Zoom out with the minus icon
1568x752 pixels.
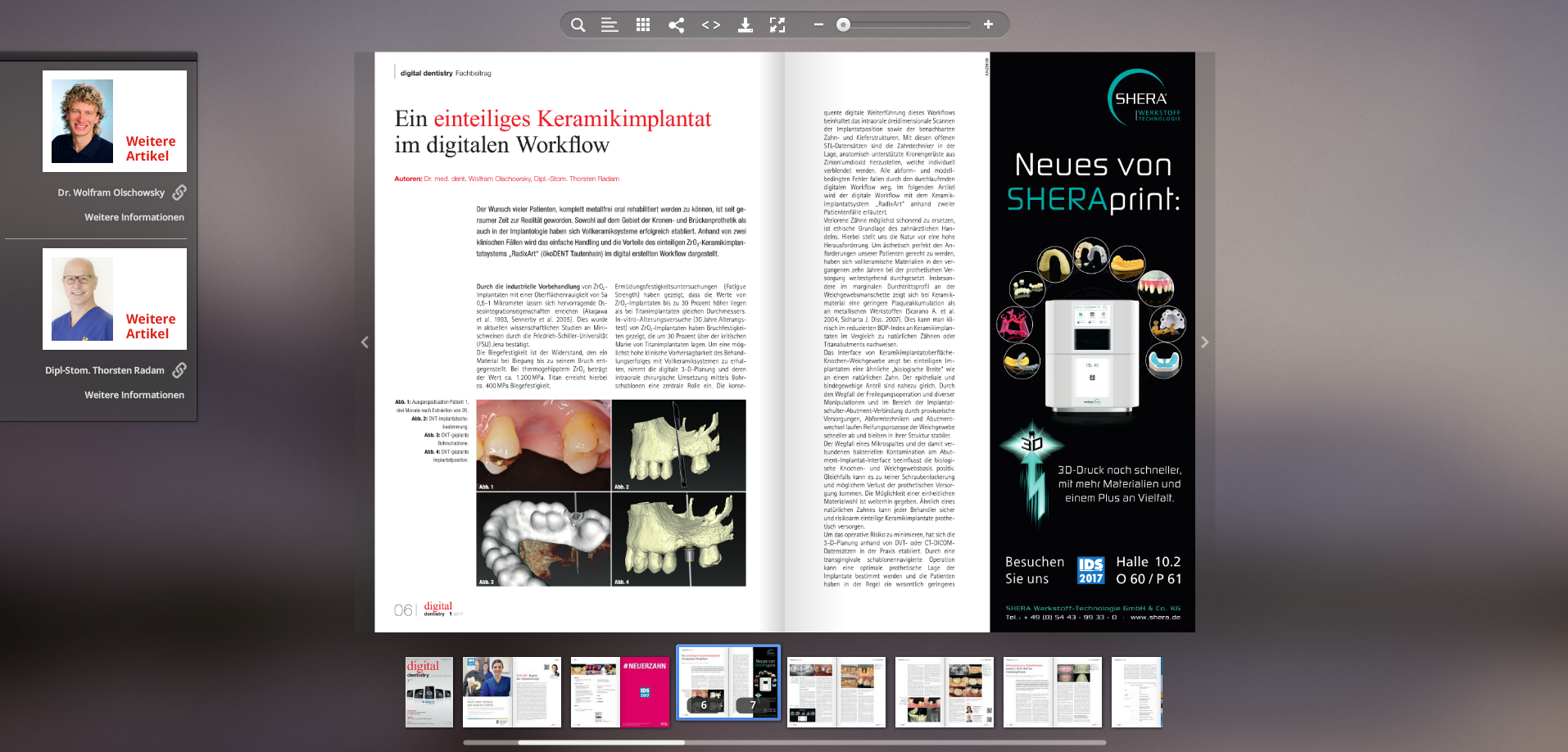(818, 25)
